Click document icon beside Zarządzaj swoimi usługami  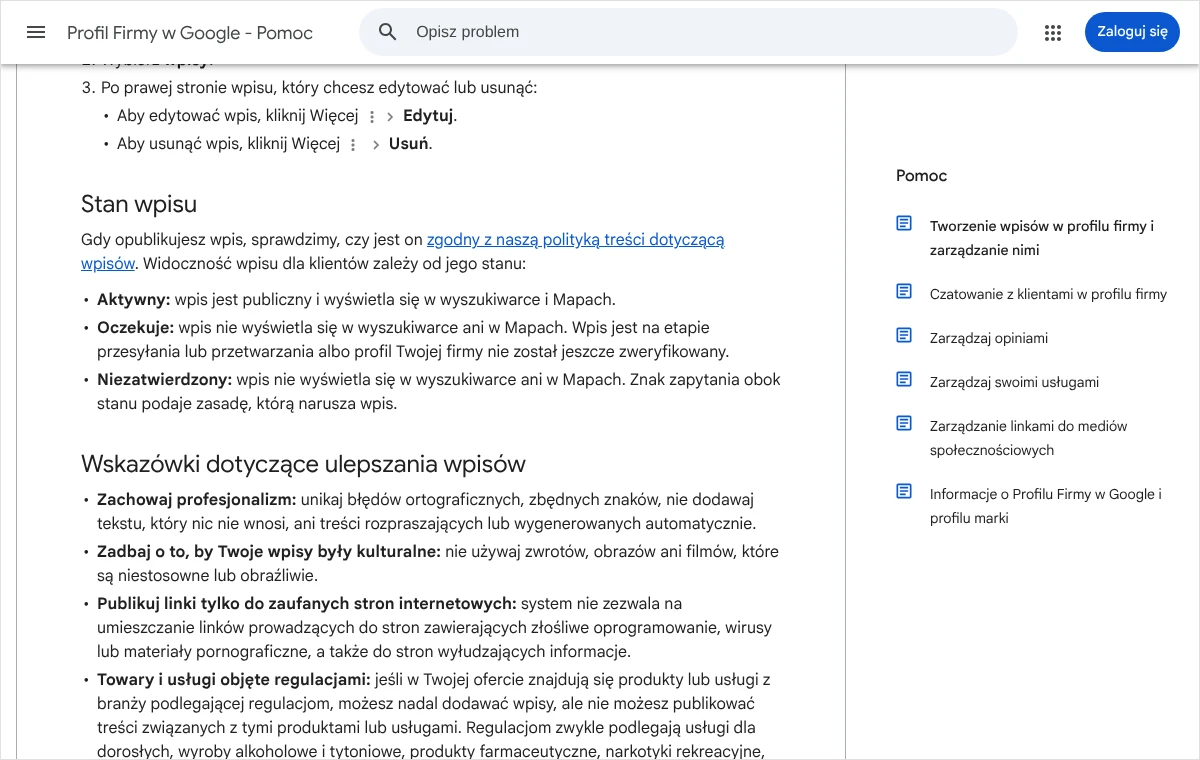pyautogui.click(x=904, y=379)
